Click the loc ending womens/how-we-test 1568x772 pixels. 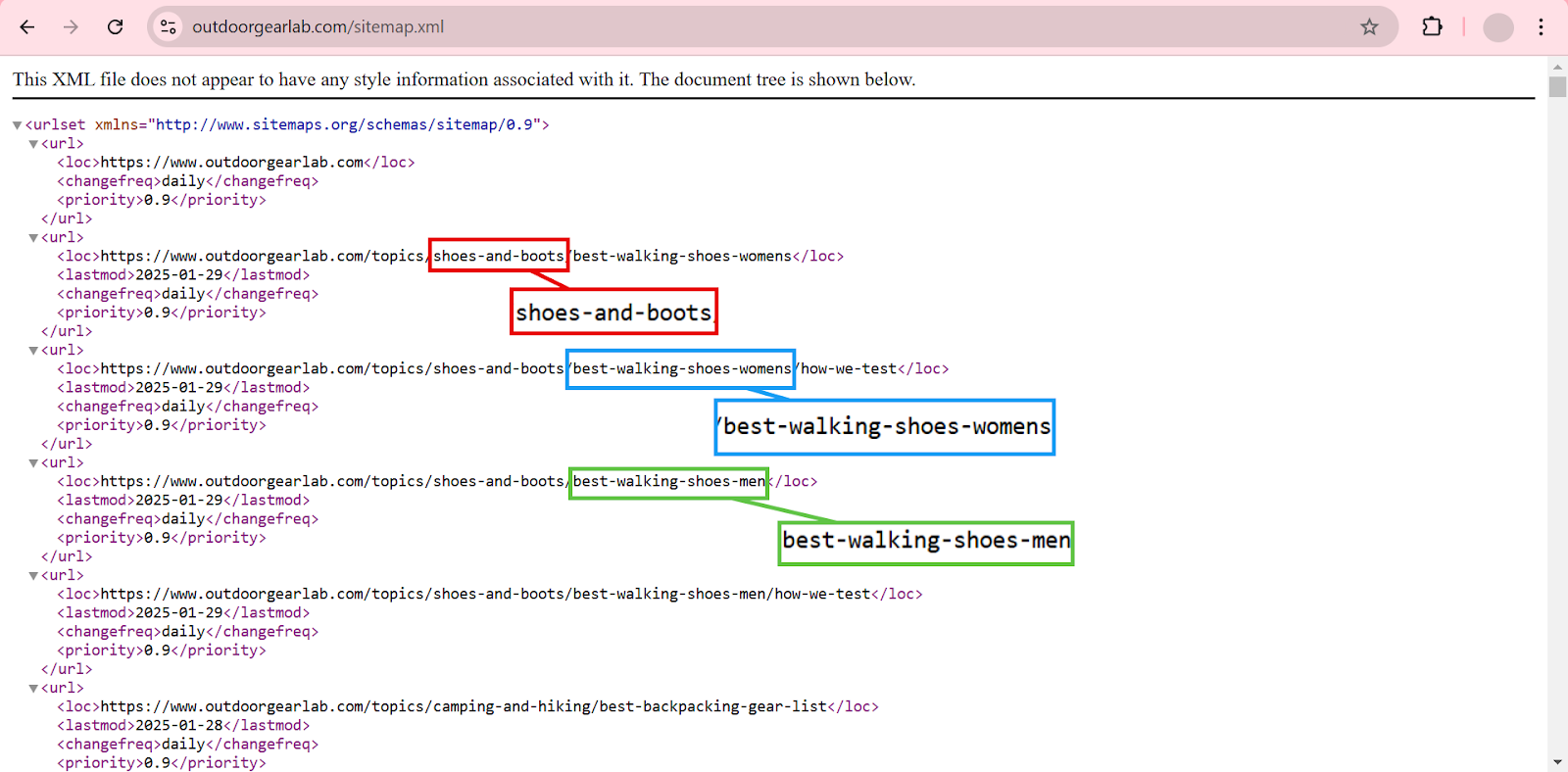coord(503,369)
